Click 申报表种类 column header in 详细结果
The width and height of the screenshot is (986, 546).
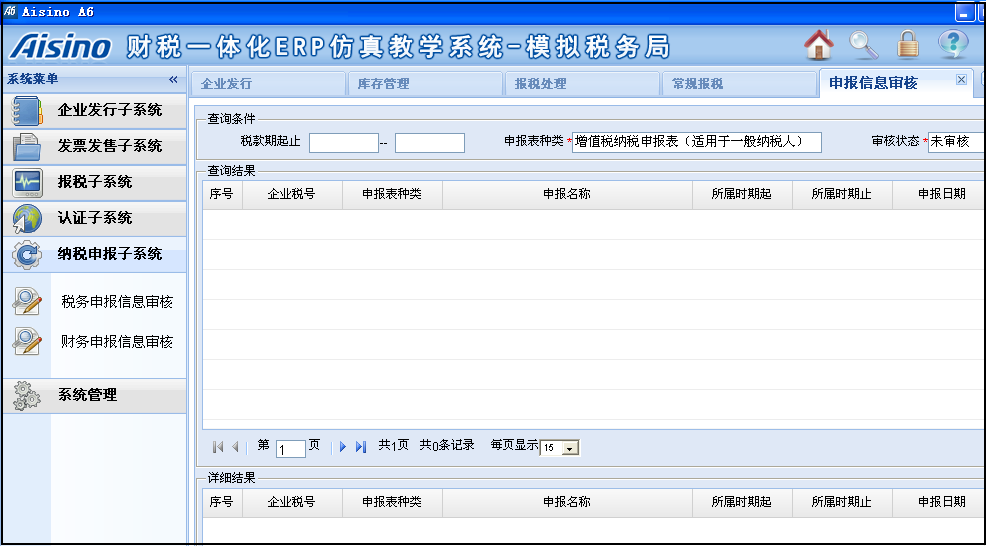[x=392, y=502]
